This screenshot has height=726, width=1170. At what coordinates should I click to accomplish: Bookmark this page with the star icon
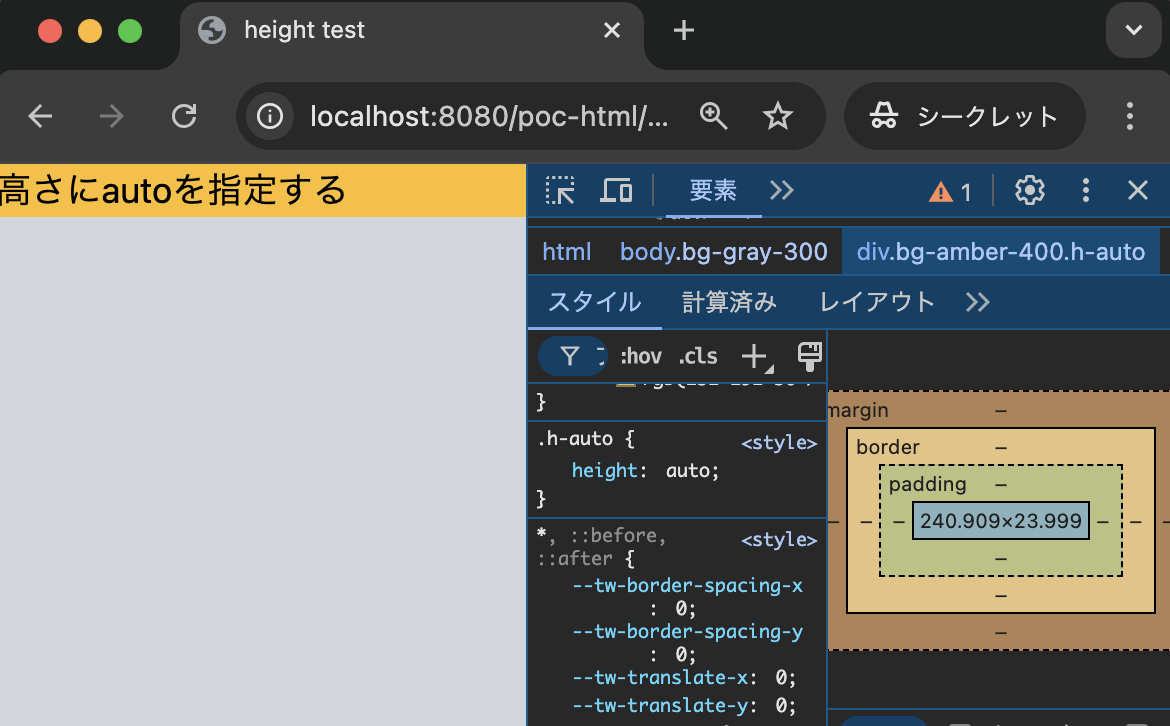pyautogui.click(x=778, y=116)
